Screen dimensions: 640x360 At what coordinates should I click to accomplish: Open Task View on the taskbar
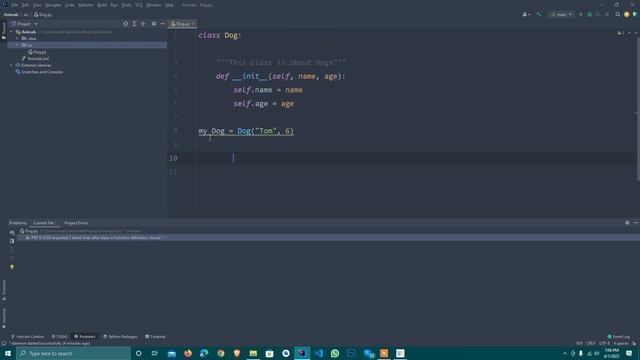(x=155, y=353)
